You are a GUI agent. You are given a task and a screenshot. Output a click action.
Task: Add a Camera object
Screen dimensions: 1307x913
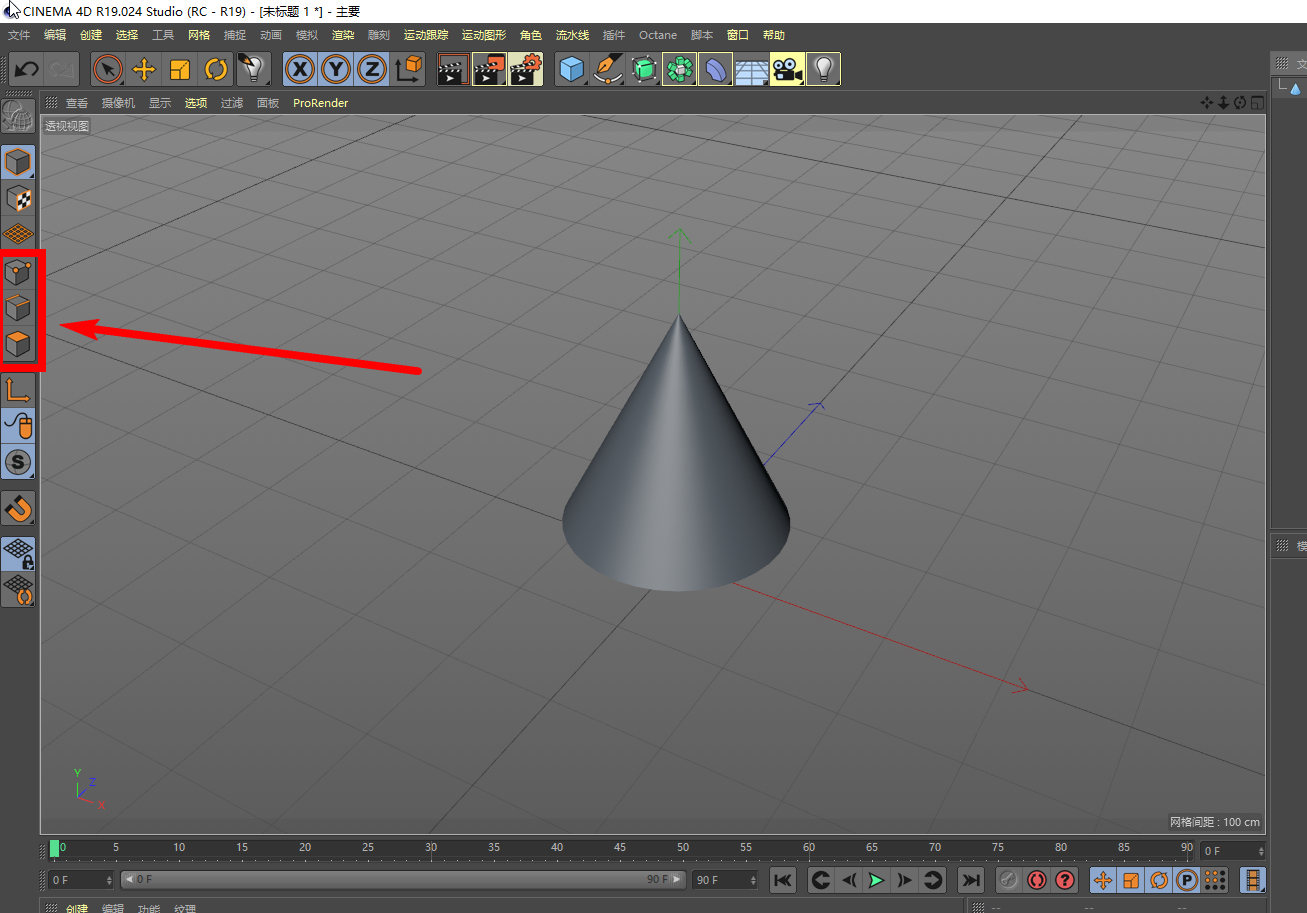click(x=787, y=69)
